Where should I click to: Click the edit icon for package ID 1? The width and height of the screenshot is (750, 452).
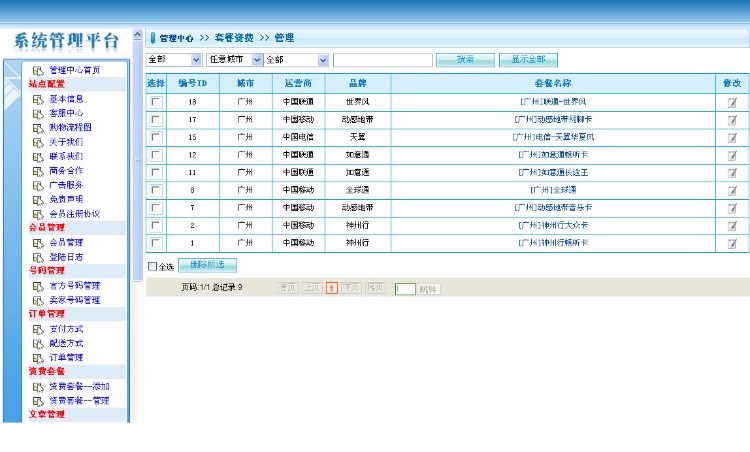pos(732,244)
